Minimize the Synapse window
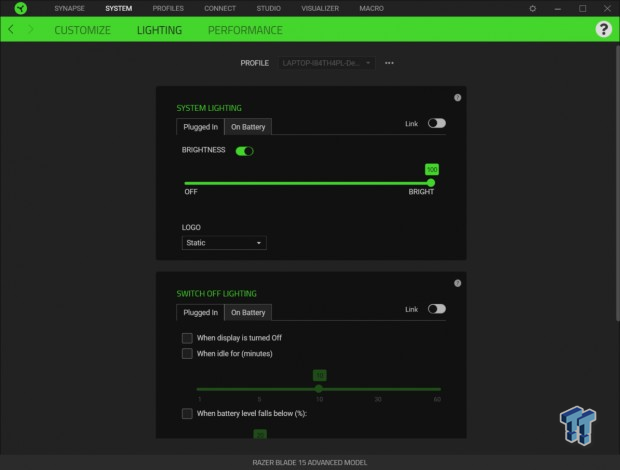Image resolution: width=620 pixels, height=470 pixels. click(558, 8)
